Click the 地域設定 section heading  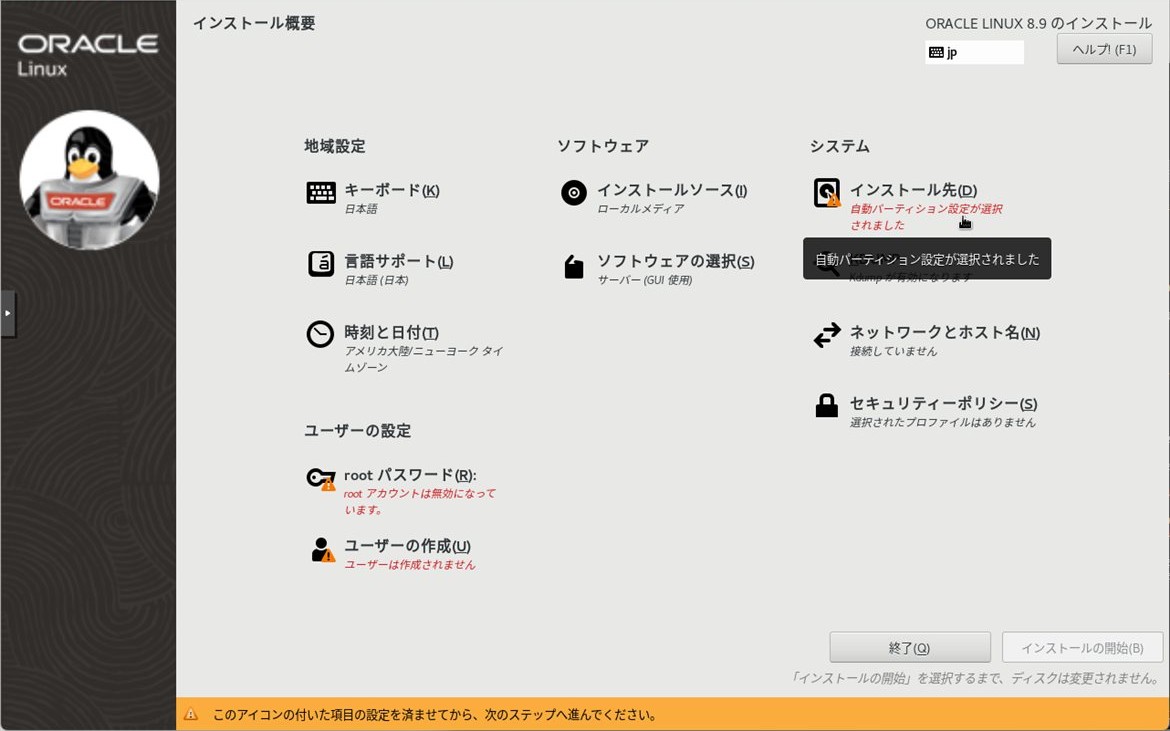[x=335, y=146]
